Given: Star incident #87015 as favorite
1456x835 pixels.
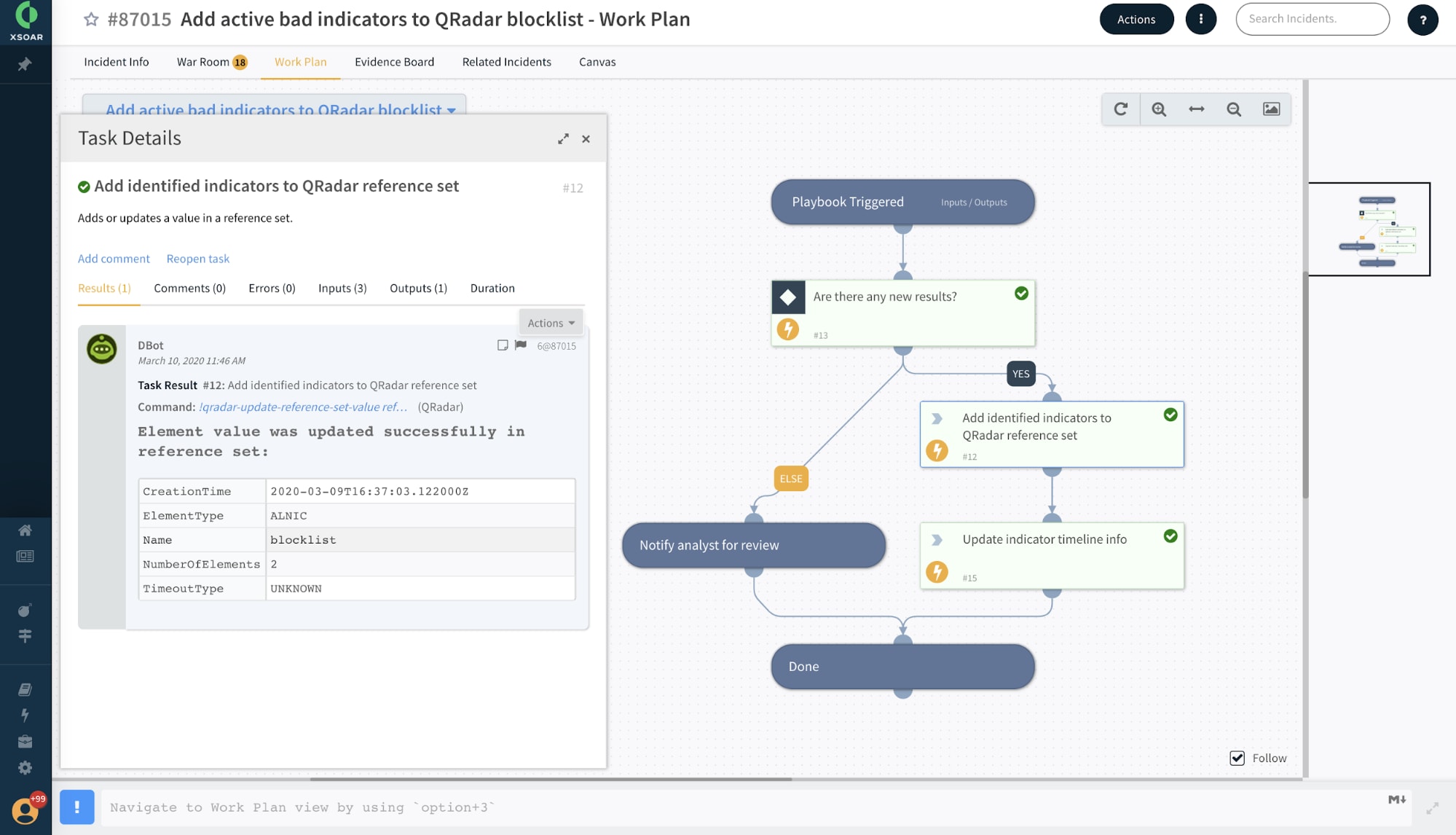Looking at the screenshot, I should tap(91, 20).
